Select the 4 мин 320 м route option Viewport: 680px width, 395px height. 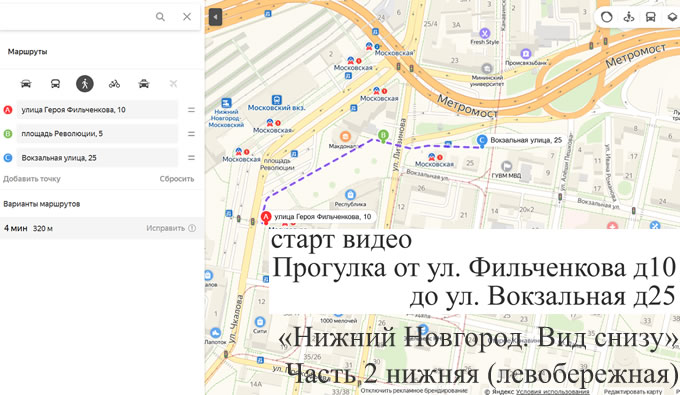click(102, 228)
